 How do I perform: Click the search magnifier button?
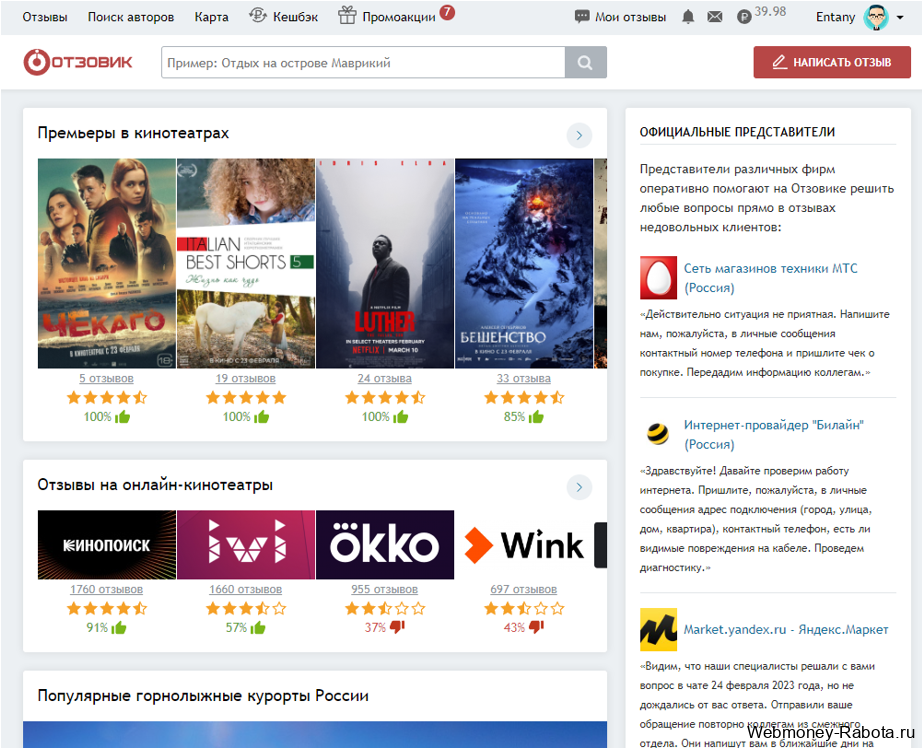coord(585,62)
